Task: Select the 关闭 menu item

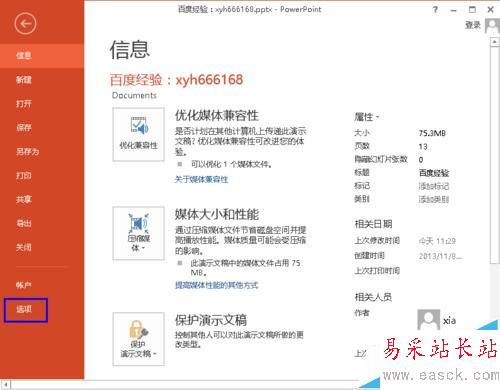Action: (42, 247)
